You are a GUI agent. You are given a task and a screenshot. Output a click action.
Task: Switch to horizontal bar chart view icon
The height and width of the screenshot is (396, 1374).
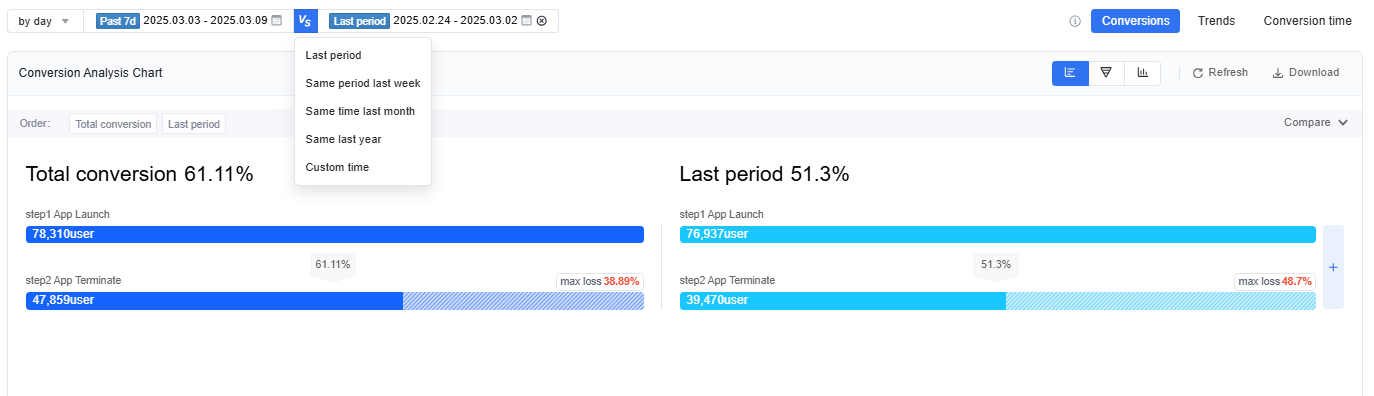pos(1070,73)
